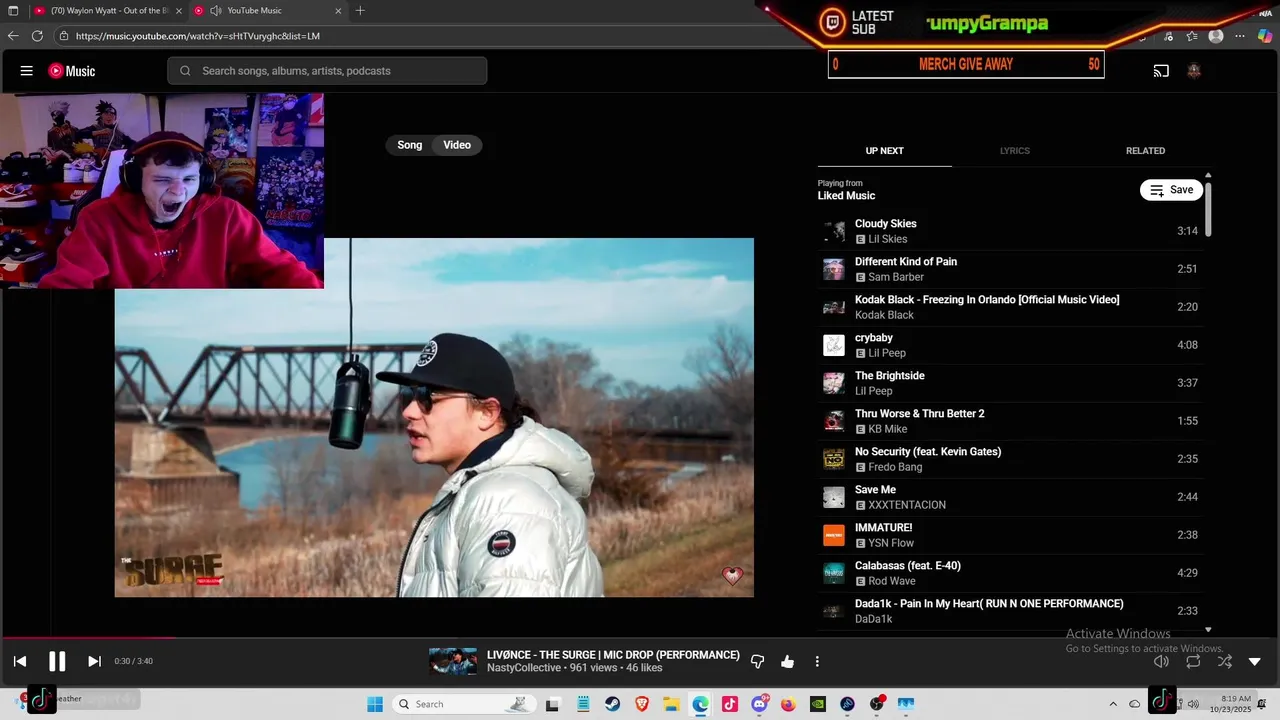Screen dimensions: 1280x720
Task: Cast to a device with the cast icon
Action: [1161, 71]
